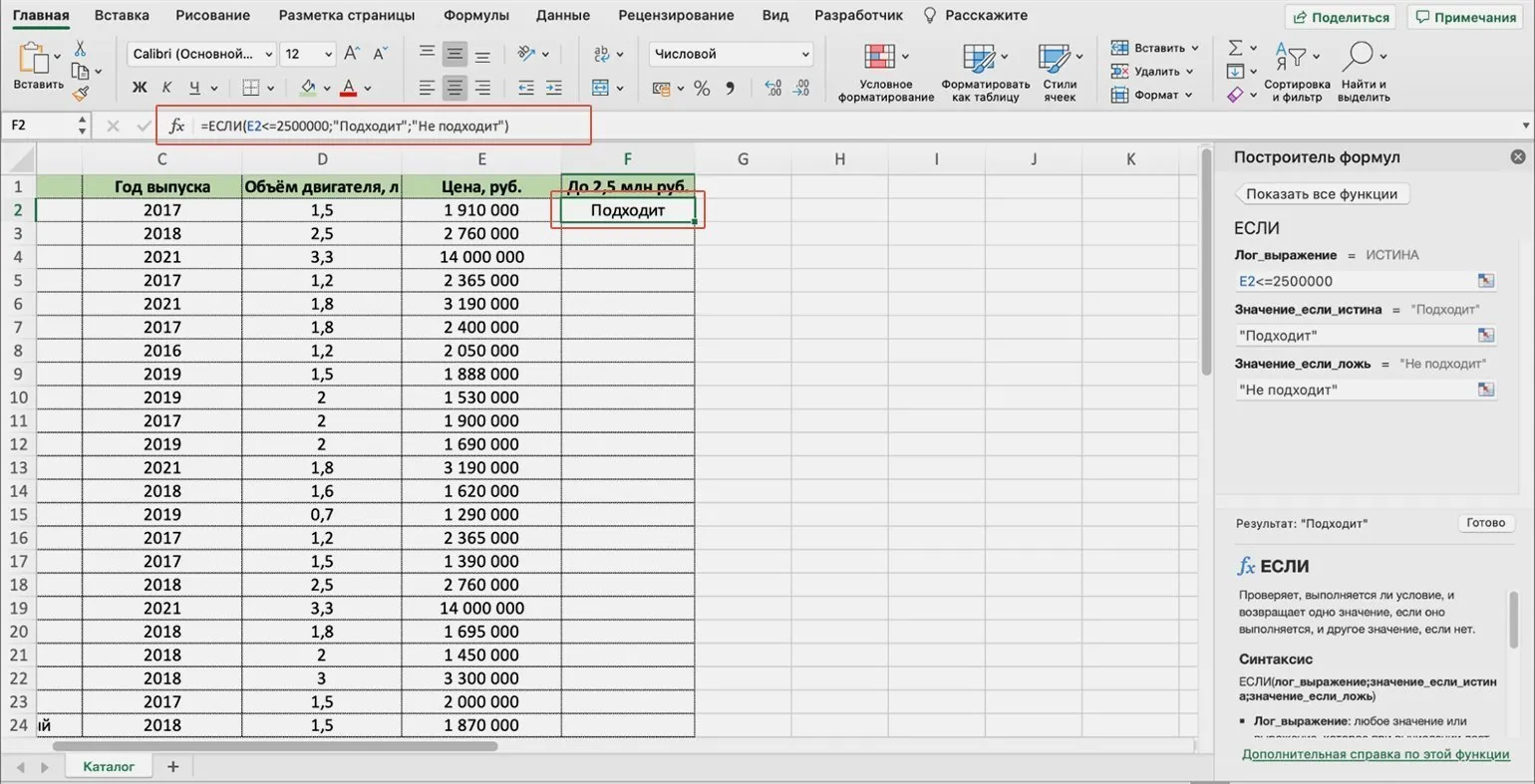Click the increase font size icon

pos(352,54)
